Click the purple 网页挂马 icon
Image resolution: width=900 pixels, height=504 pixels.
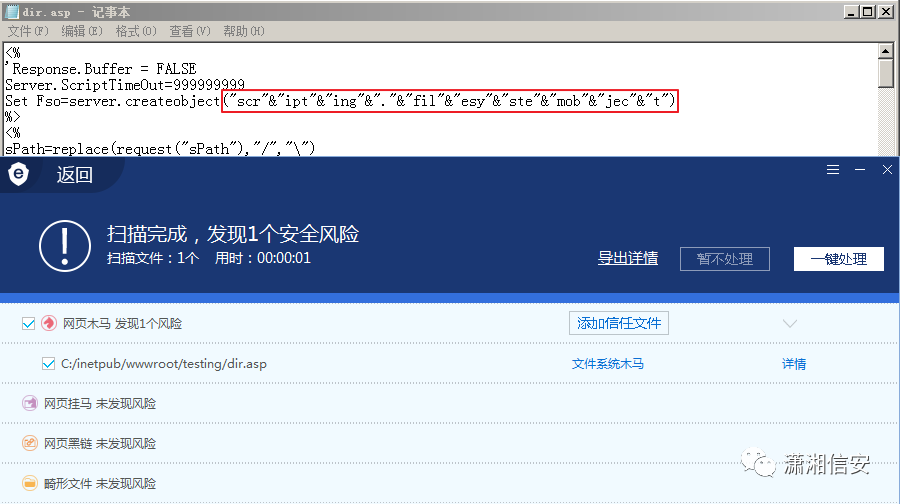tap(29, 404)
